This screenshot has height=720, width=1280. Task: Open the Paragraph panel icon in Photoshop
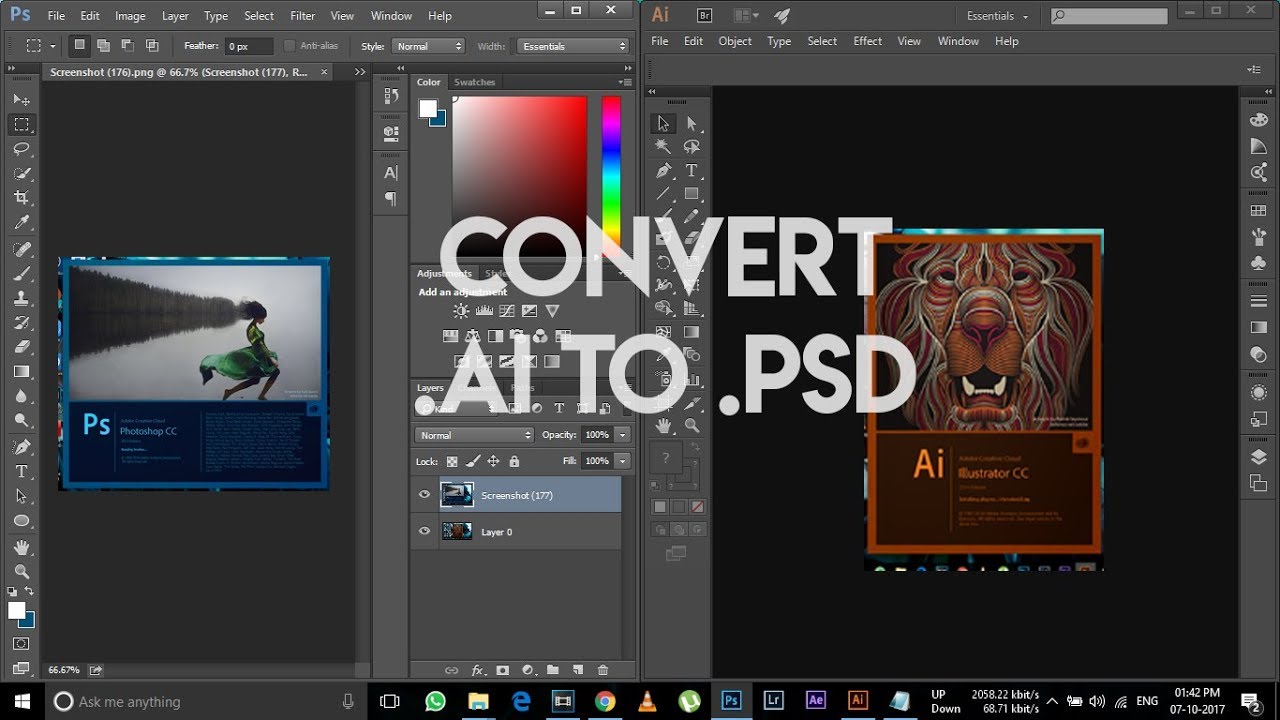tap(391, 199)
